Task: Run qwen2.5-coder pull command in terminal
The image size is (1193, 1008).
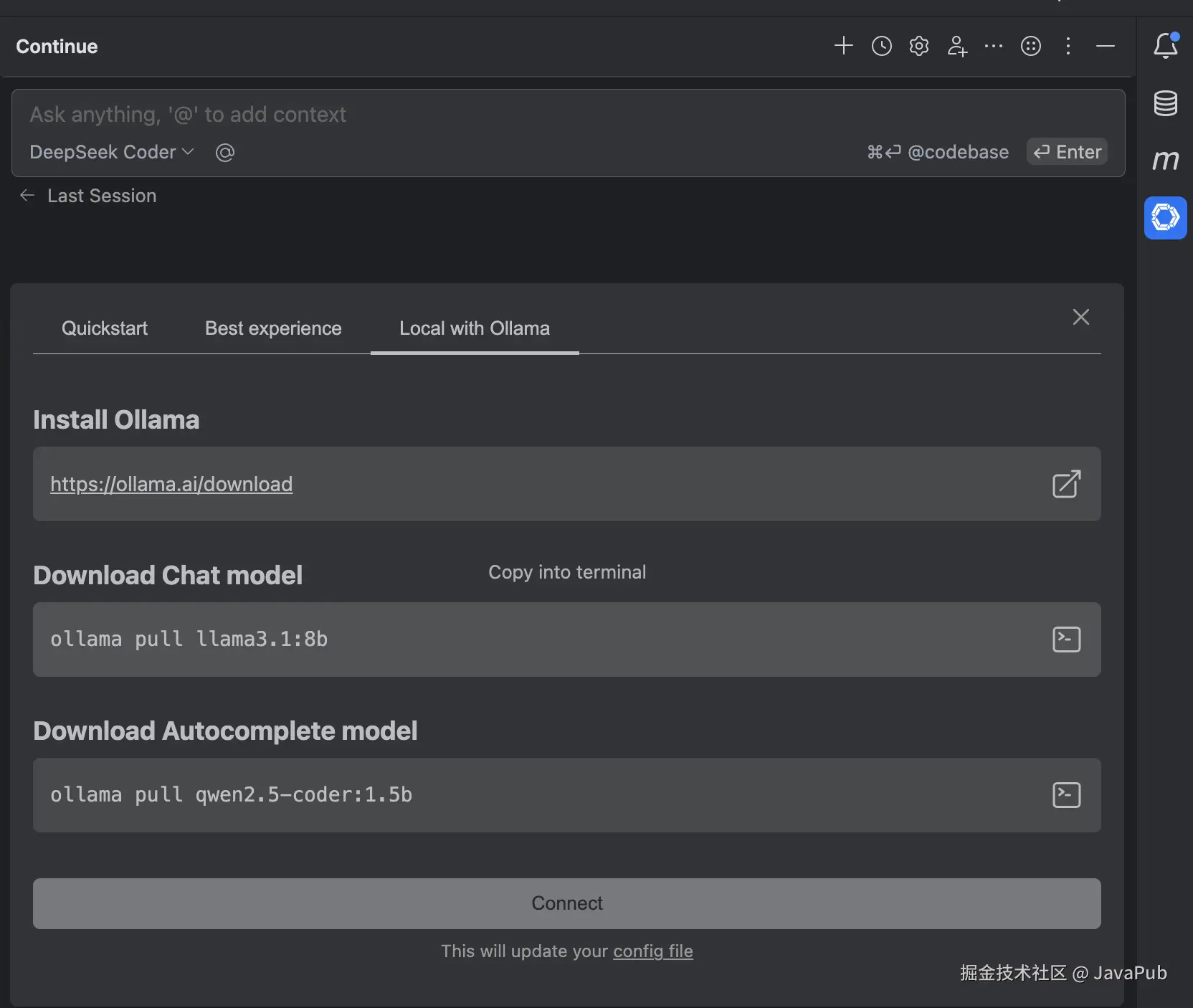Action: 1066,794
